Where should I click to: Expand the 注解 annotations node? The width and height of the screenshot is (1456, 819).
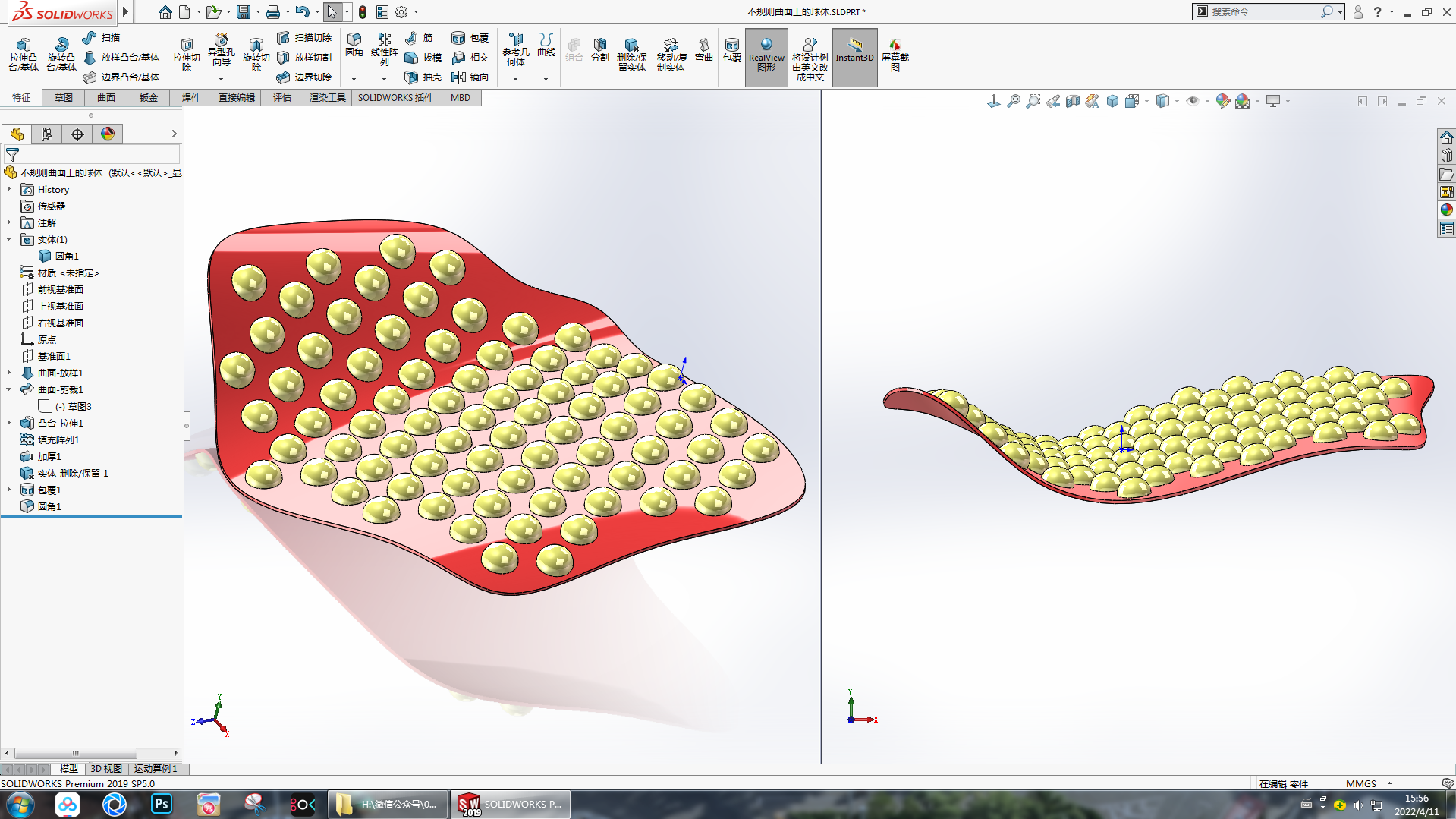tap(9, 222)
